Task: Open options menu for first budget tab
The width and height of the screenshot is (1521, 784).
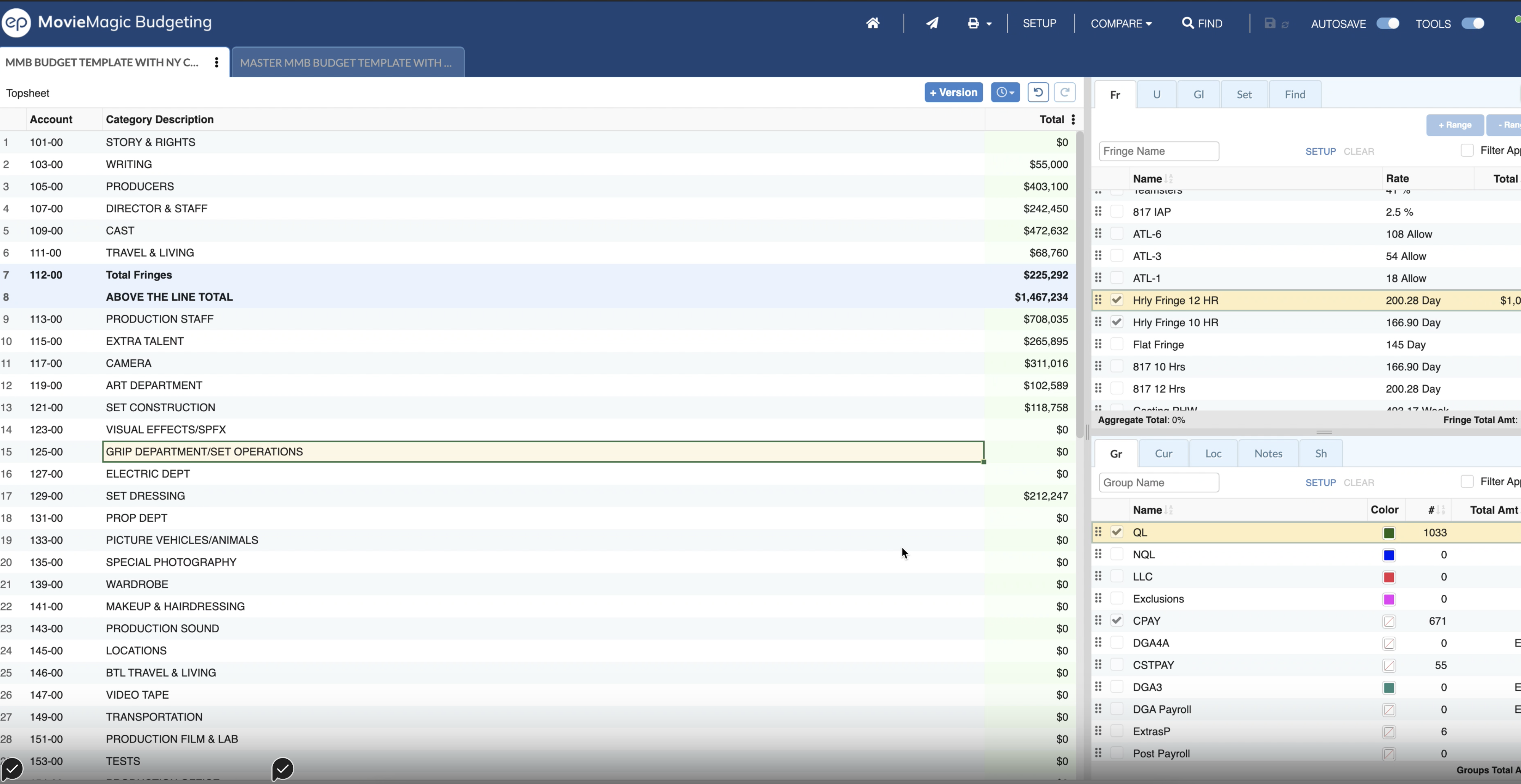Action: click(x=217, y=62)
